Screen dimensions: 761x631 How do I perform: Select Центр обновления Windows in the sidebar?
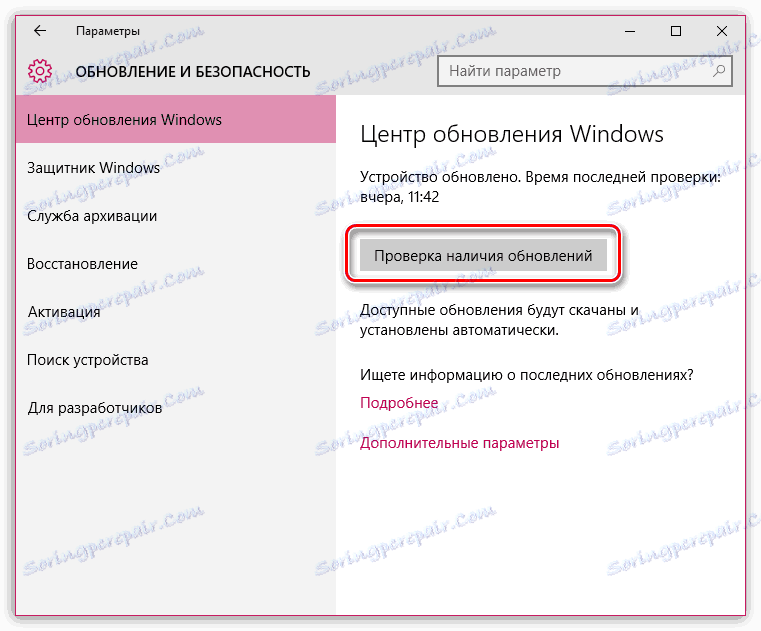(x=176, y=119)
